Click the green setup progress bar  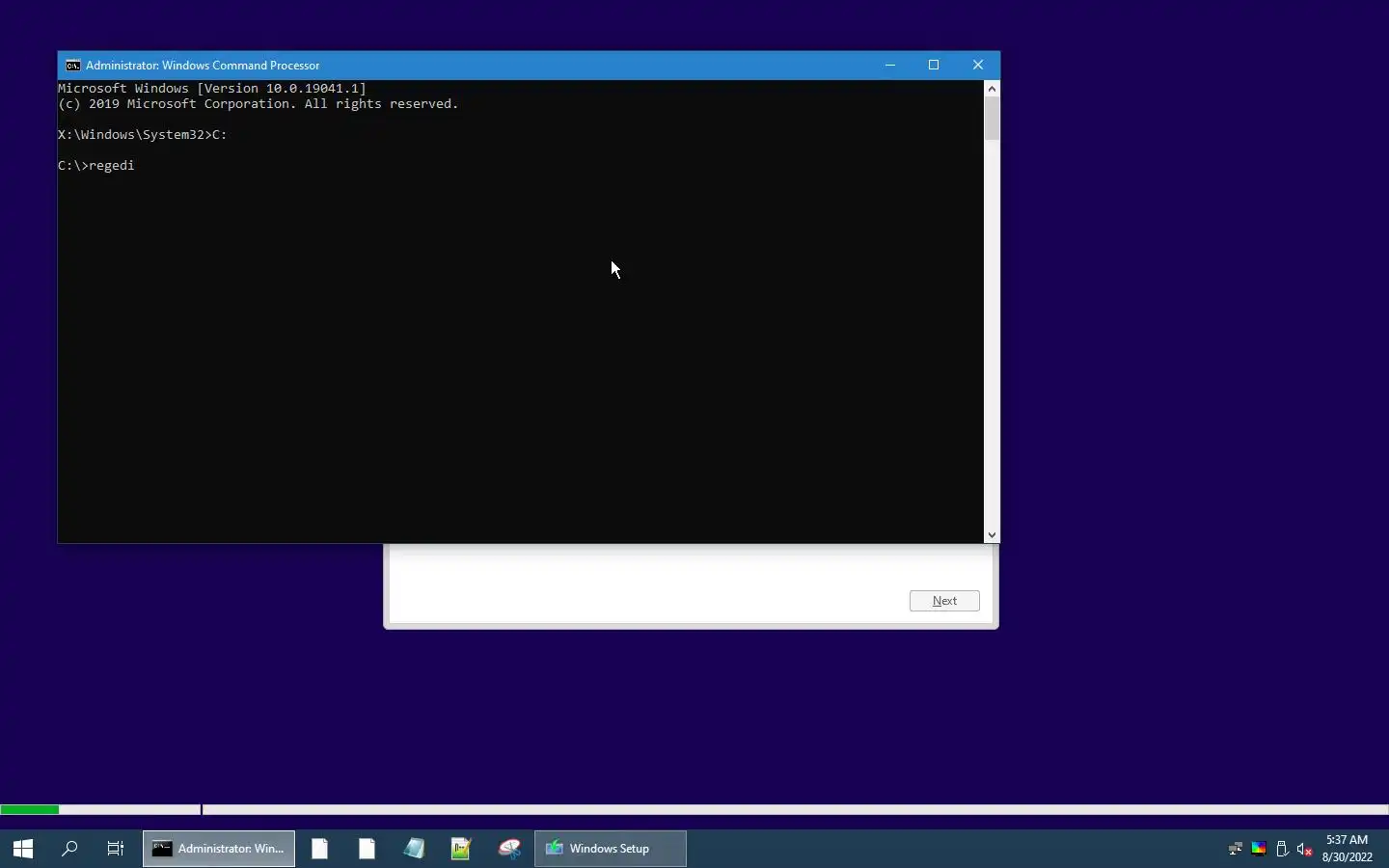click(x=30, y=810)
